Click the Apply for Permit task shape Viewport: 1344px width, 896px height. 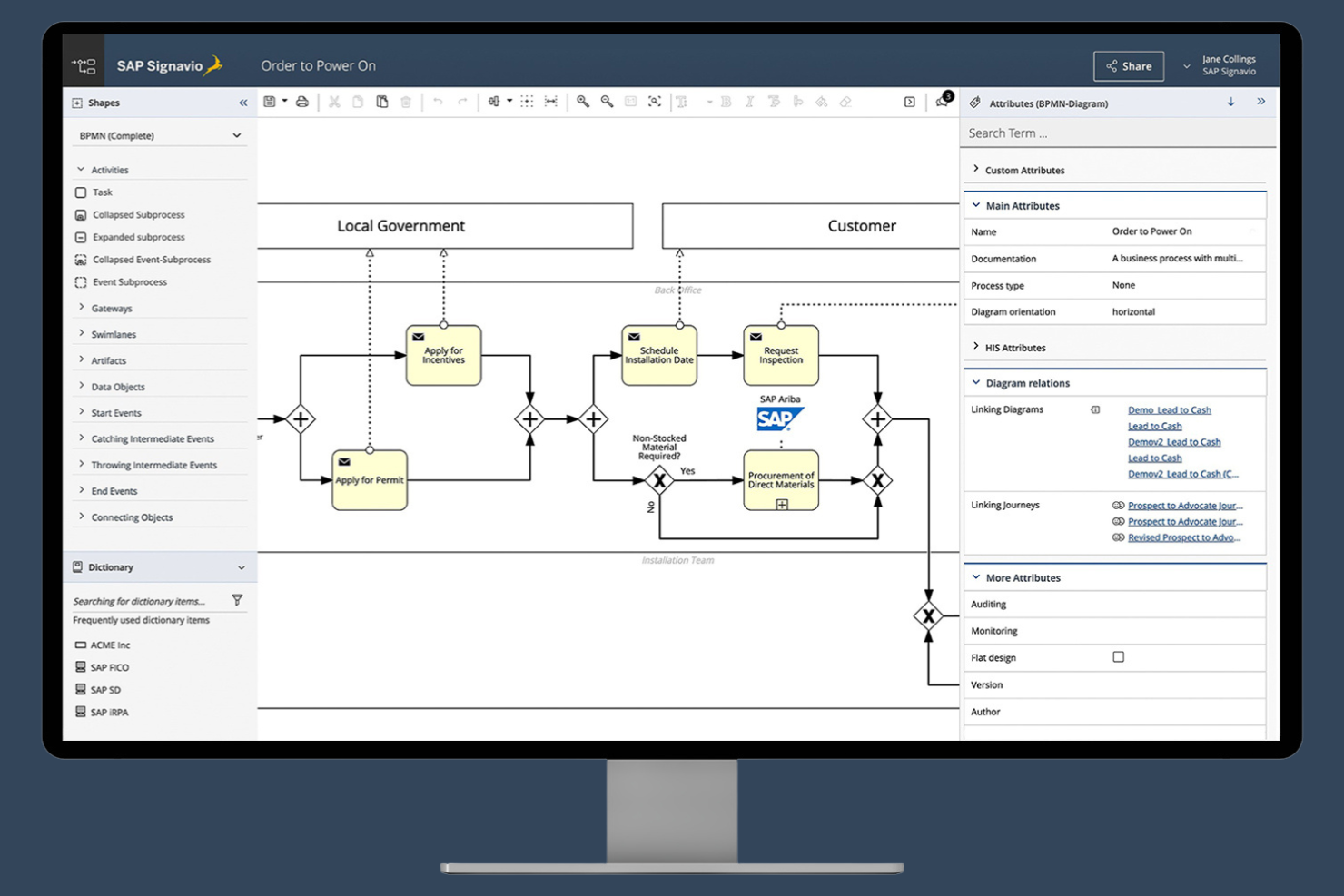click(x=369, y=479)
